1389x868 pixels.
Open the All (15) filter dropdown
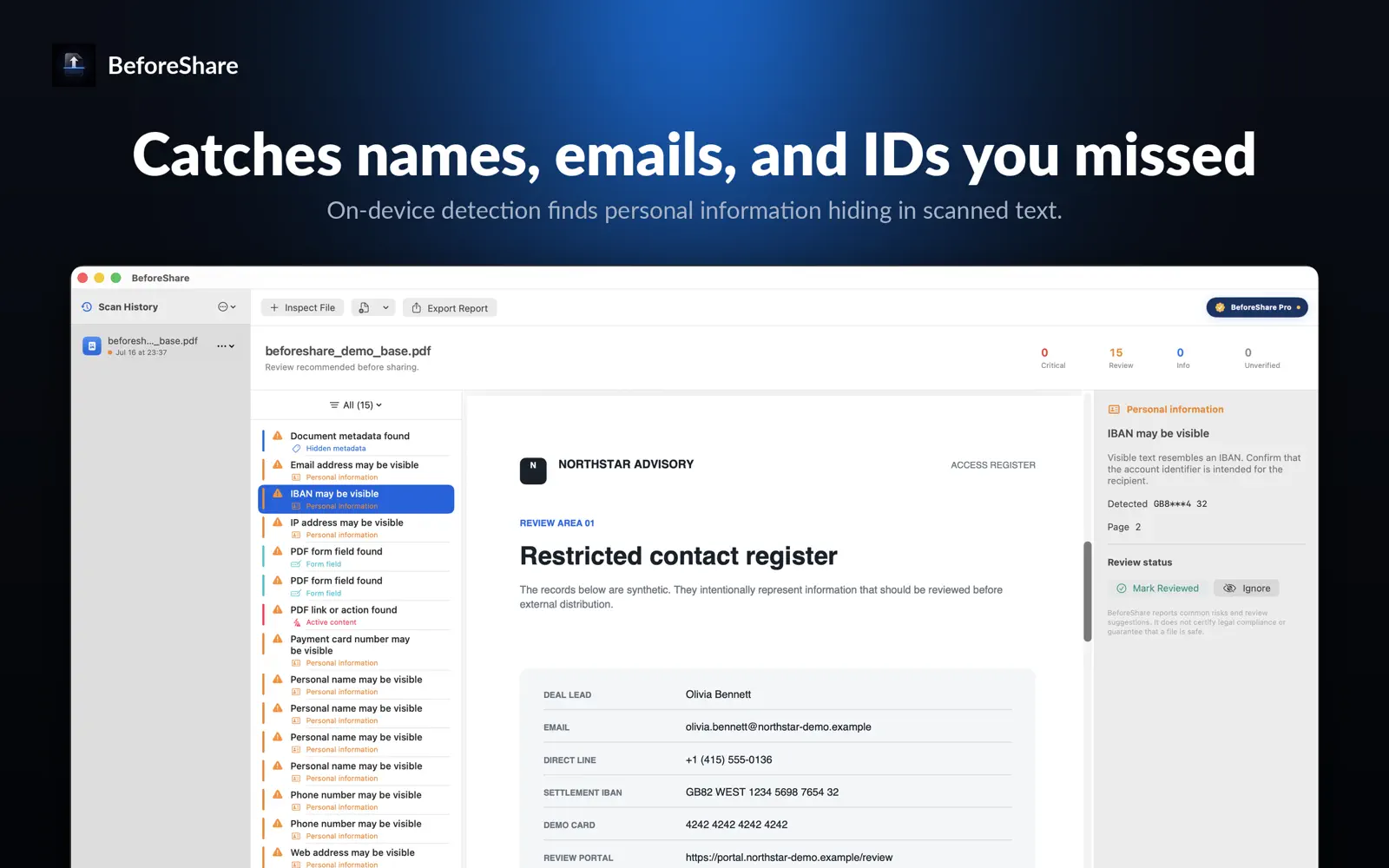[x=356, y=405]
